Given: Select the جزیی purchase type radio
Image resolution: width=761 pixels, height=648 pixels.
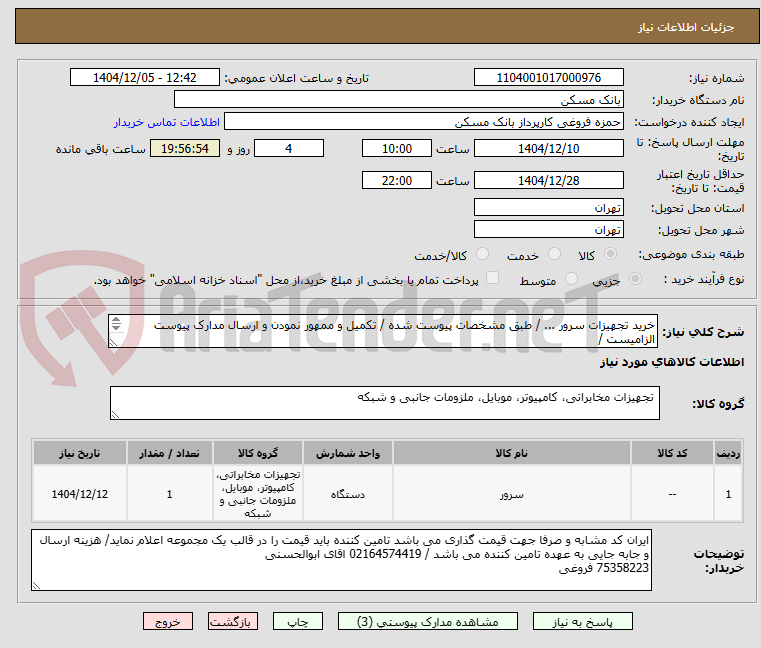Looking at the screenshot, I should click(635, 279).
